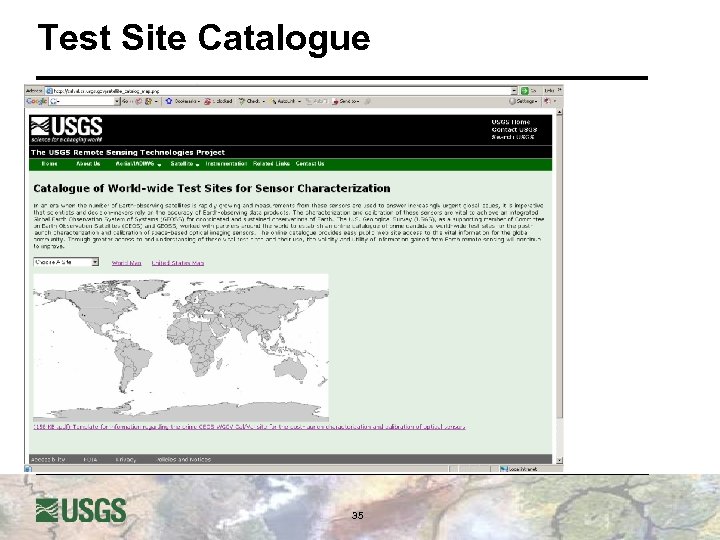
Task: Click the Send to button in Google toolbar
Action: tap(346, 101)
